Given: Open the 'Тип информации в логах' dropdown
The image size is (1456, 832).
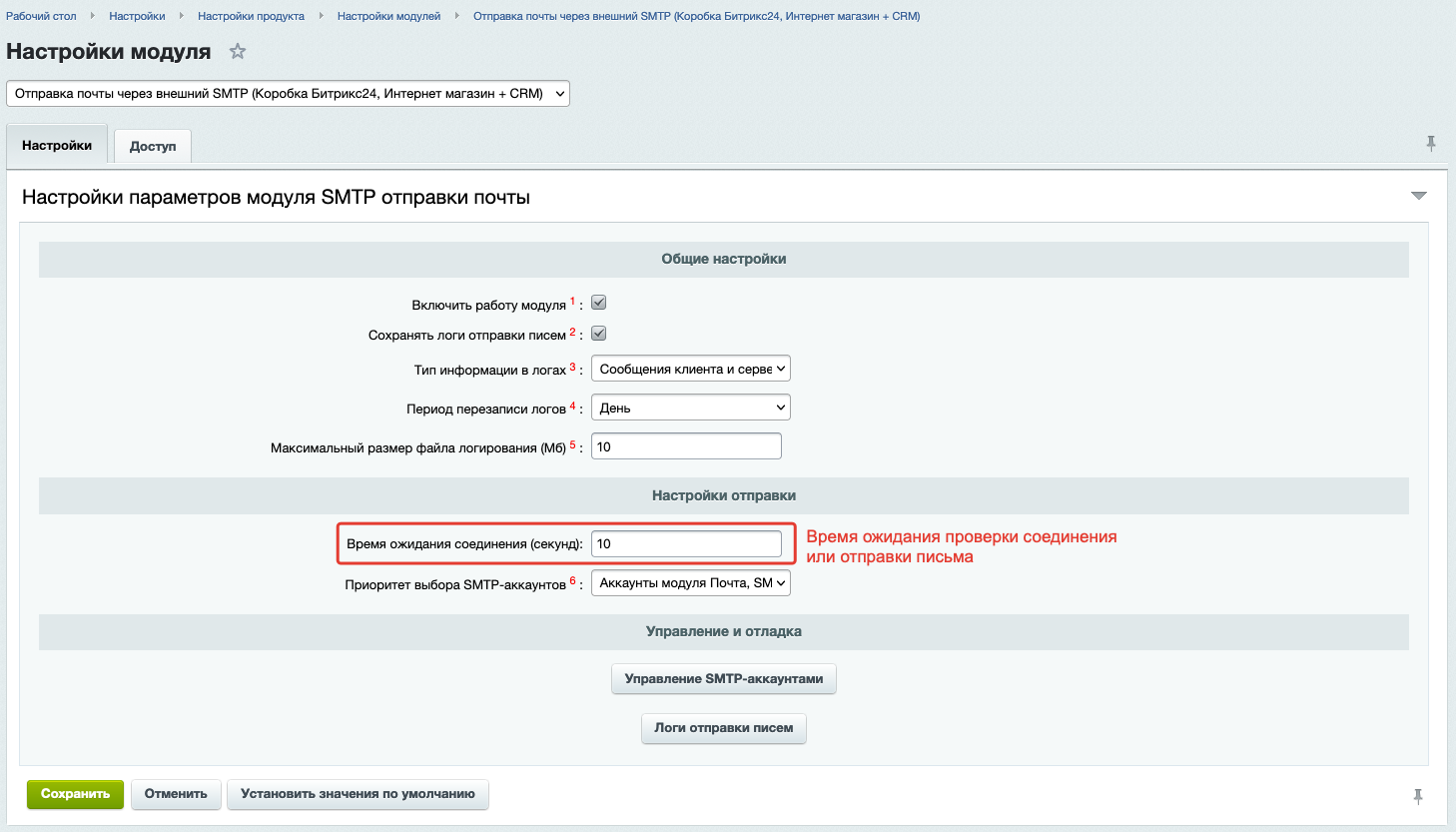Looking at the screenshot, I should [x=691, y=369].
